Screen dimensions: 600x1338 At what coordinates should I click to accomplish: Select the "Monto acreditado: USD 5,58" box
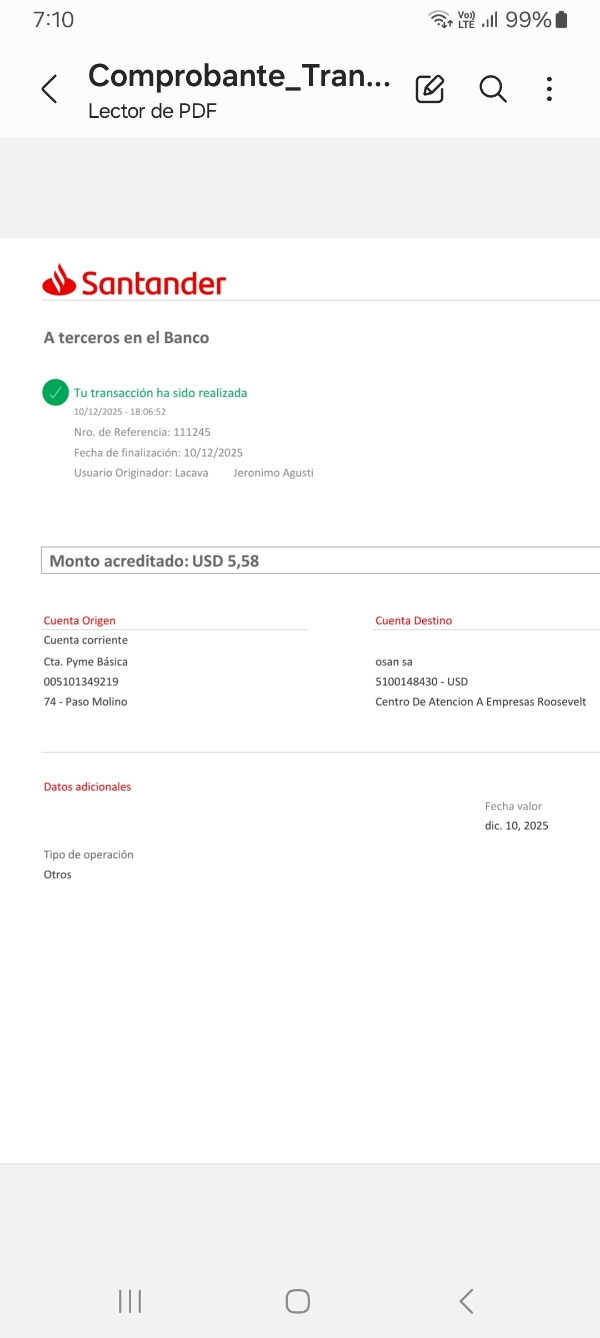[320, 561]
